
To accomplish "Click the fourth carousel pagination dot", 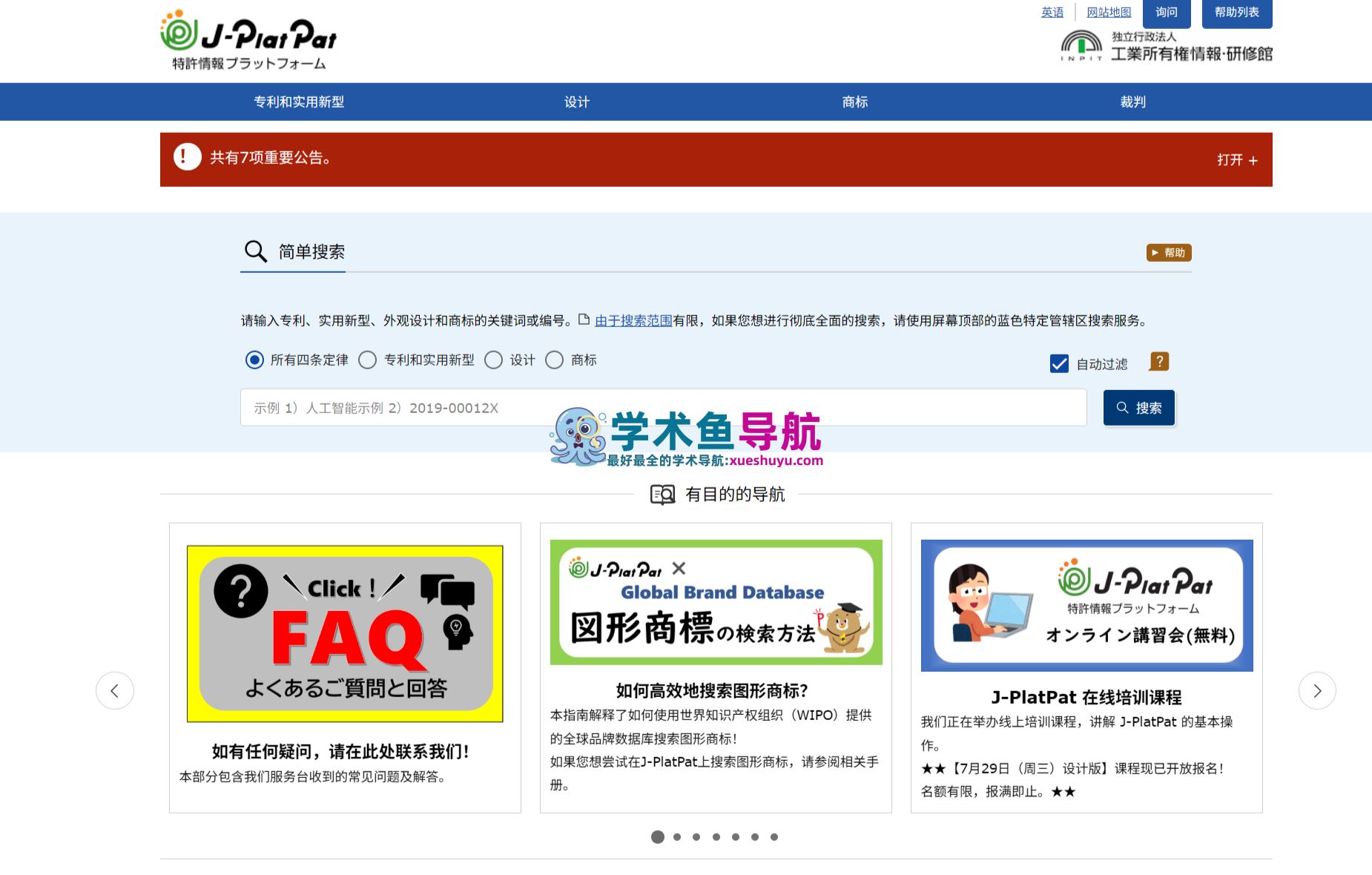I will point(716,836).
